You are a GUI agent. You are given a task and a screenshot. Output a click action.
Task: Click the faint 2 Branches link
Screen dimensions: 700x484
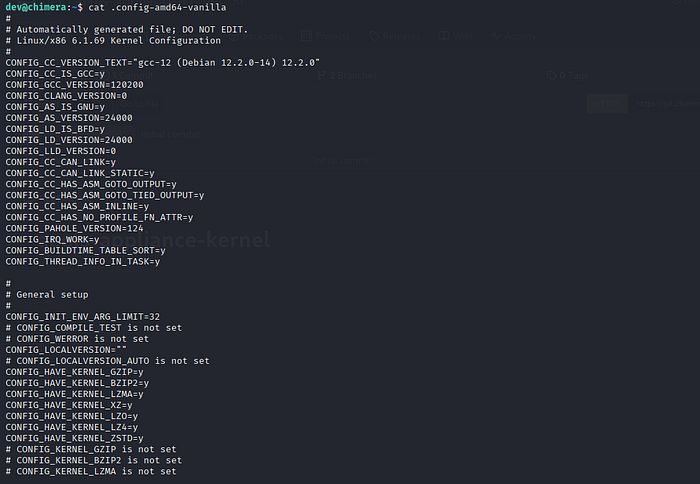[x=346, y=74]
